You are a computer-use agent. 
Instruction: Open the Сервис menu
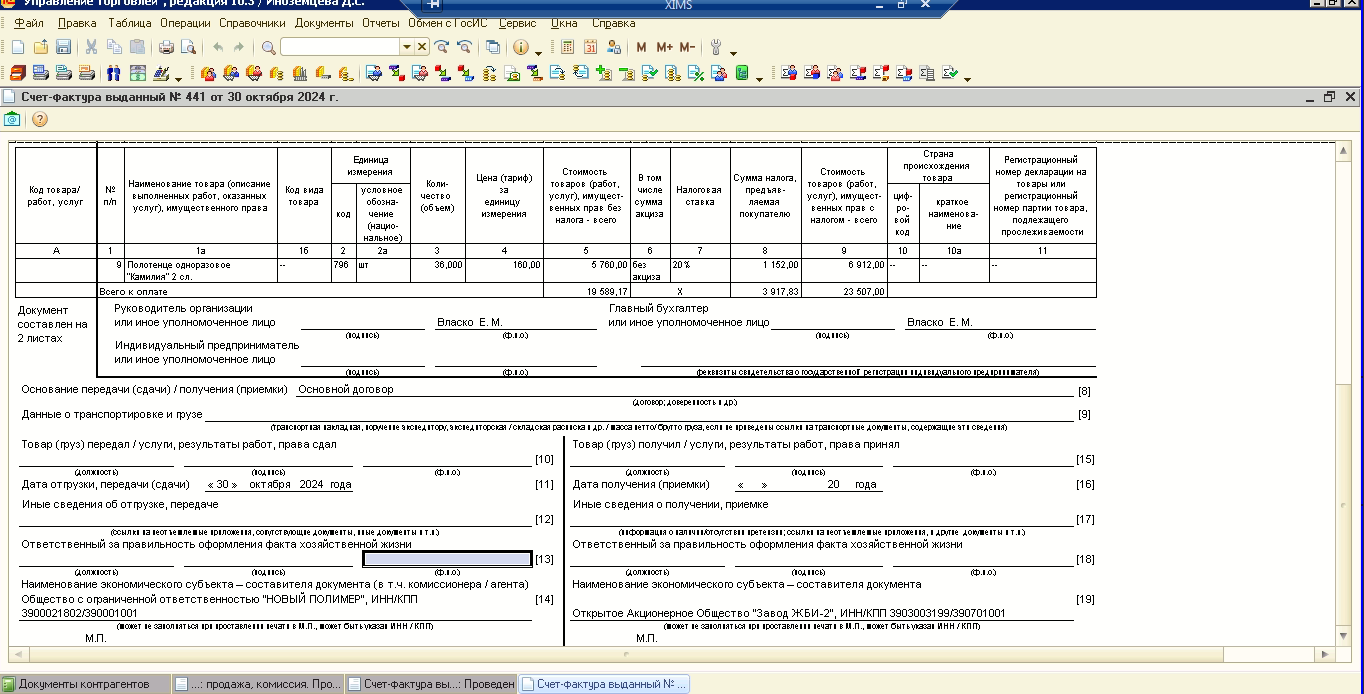click(x=517, y=23)
